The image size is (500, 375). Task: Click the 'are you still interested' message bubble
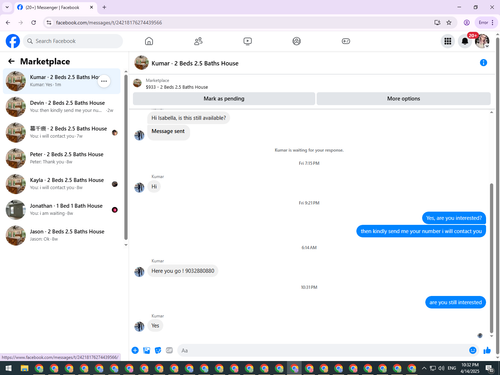click(455, 302)
